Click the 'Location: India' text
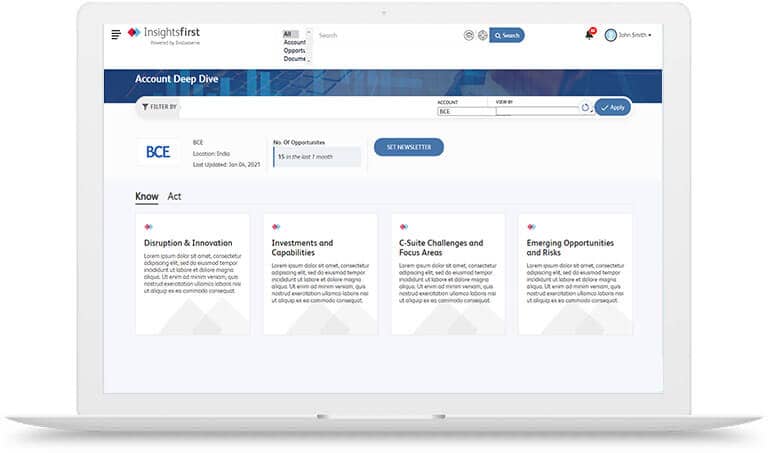768x453 pixels. (x=211, y=154)
